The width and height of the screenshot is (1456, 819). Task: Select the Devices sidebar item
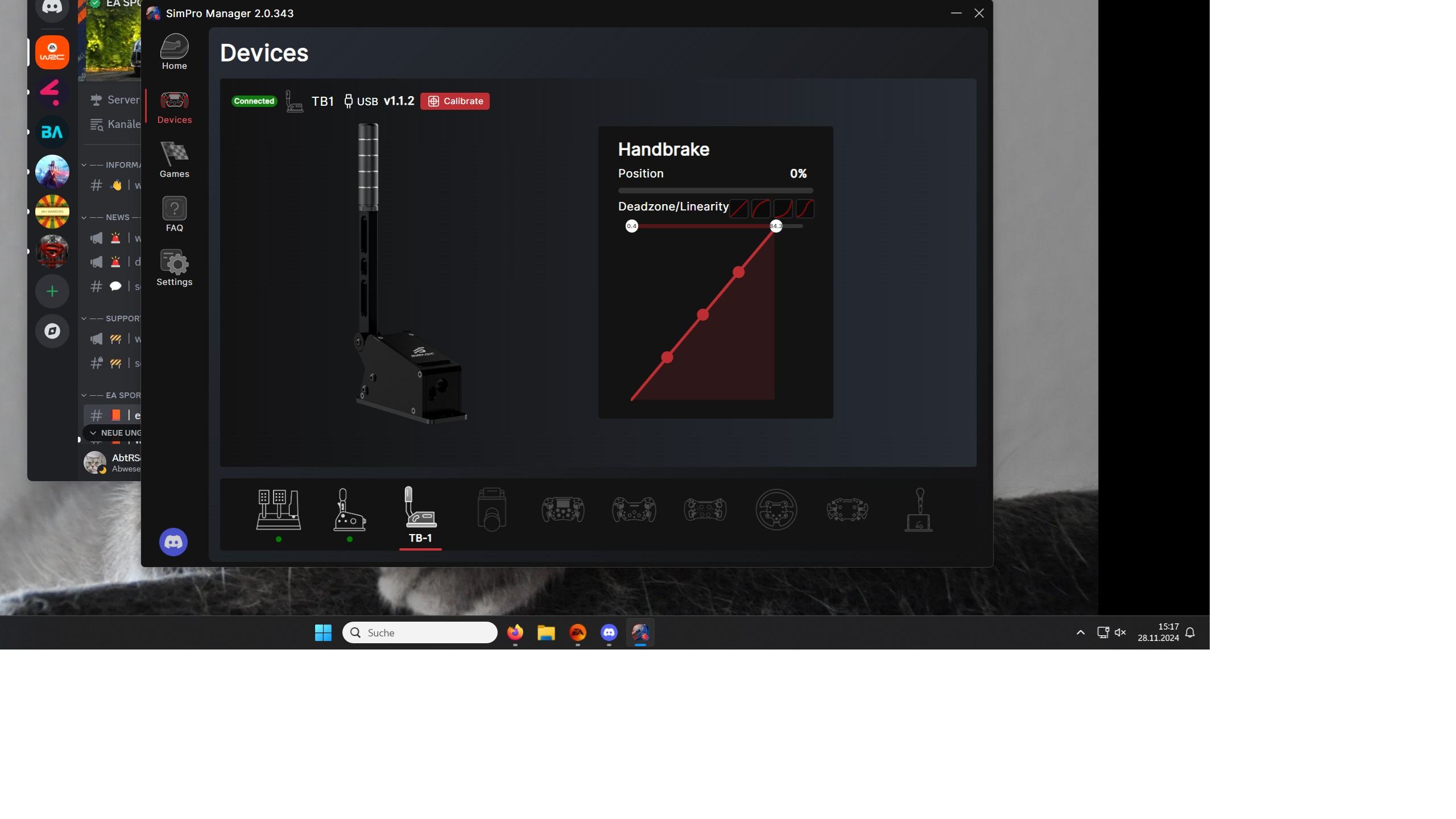tap(174, 107)
